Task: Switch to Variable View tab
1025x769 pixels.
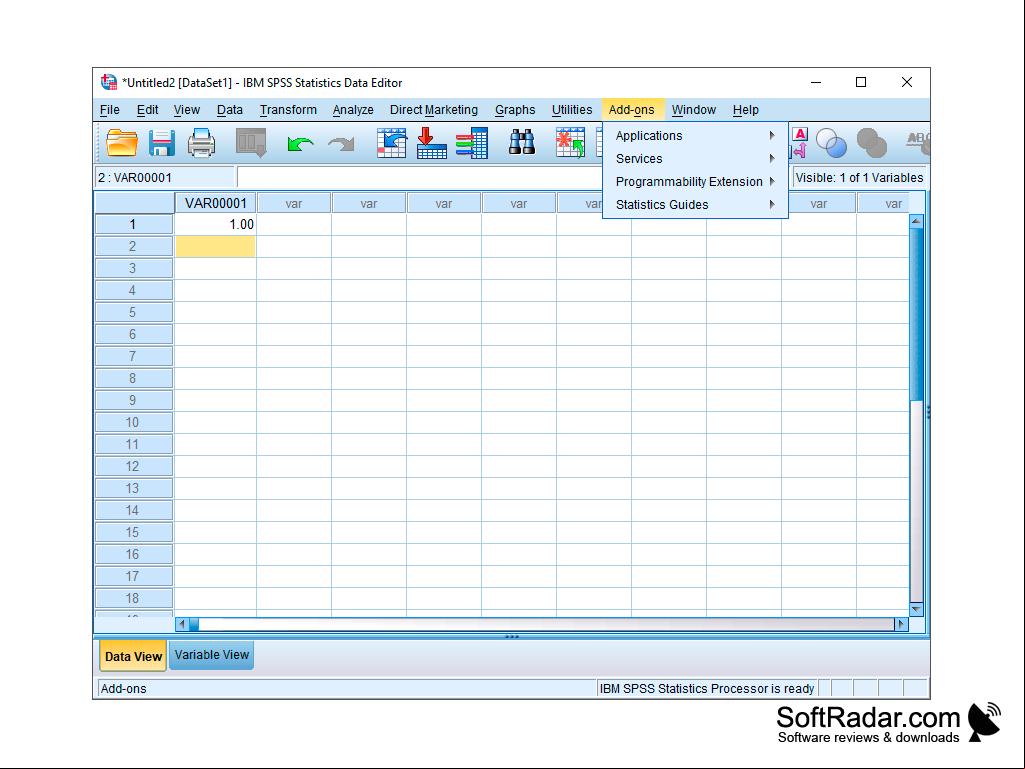Action: click(212, 655)
